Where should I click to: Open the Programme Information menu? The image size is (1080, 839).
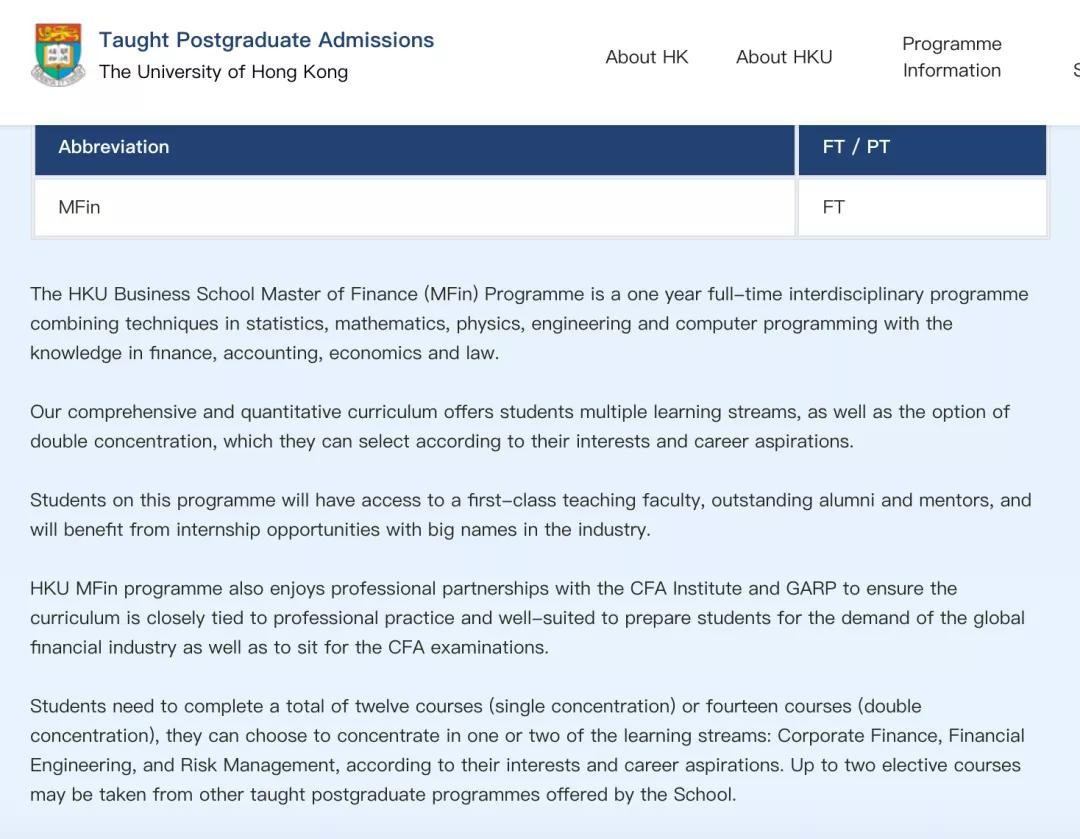[952, 57]
